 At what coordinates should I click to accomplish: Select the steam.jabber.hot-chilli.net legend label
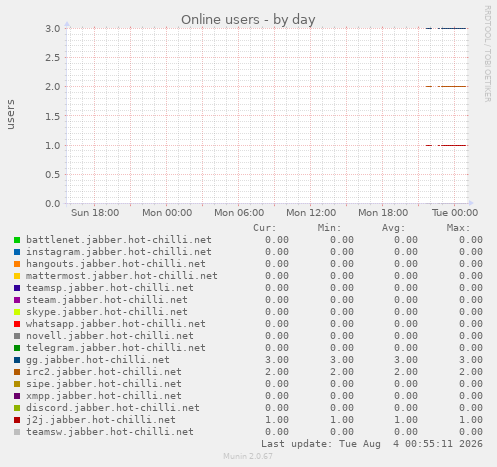click(x=107, y=300)
